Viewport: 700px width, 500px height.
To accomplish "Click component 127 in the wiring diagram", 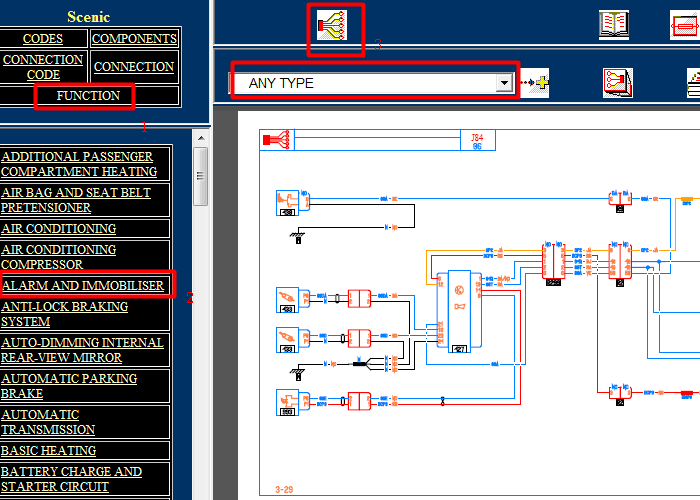I will click(459, 311).
